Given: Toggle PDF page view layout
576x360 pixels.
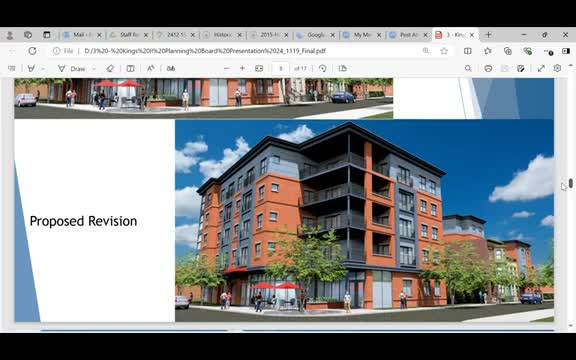Looking at the screenshot, I should pos(130,68).
